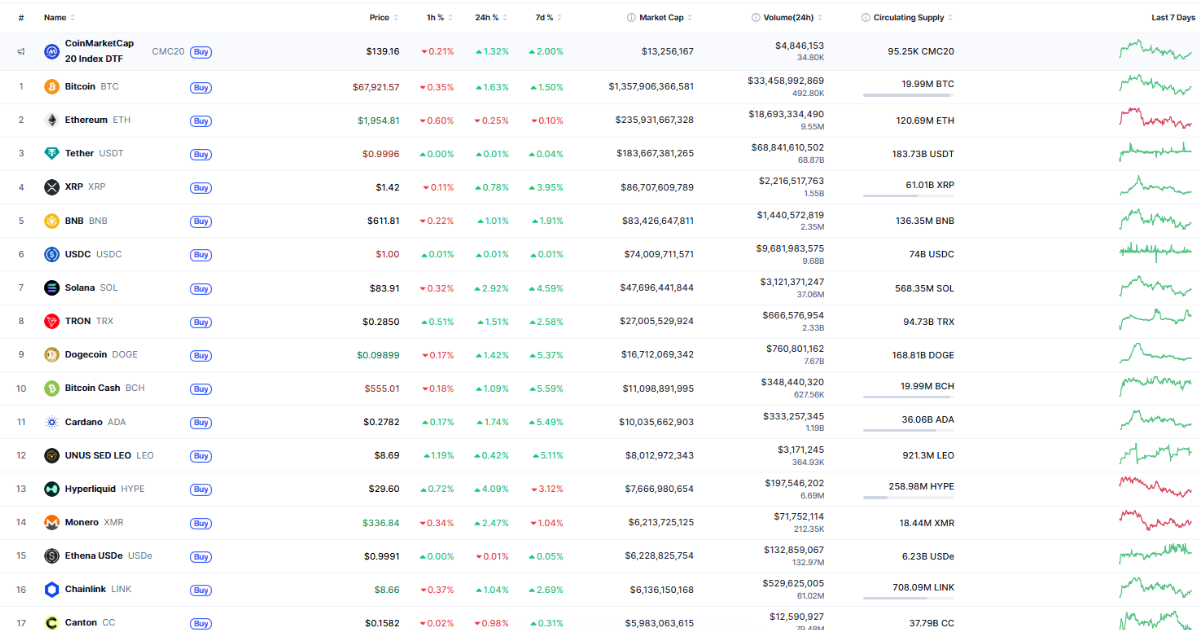Click the Tether logo icon
This screenshot has height=630, width=1200.
52,154
